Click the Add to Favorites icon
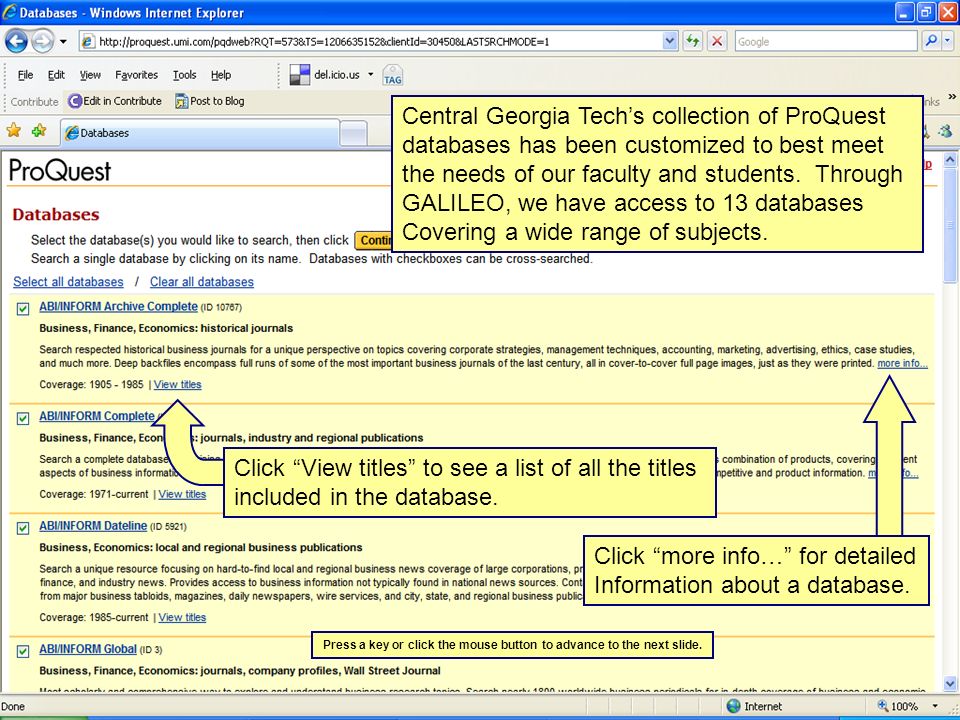The height and width of the screenshot is (720, 960). pos(39,130)
